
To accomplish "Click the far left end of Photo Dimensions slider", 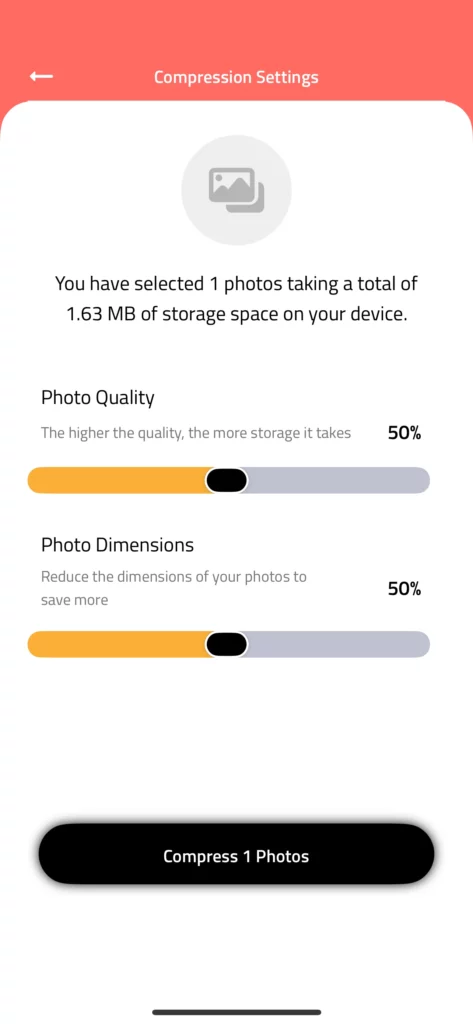I will [37, 644].
